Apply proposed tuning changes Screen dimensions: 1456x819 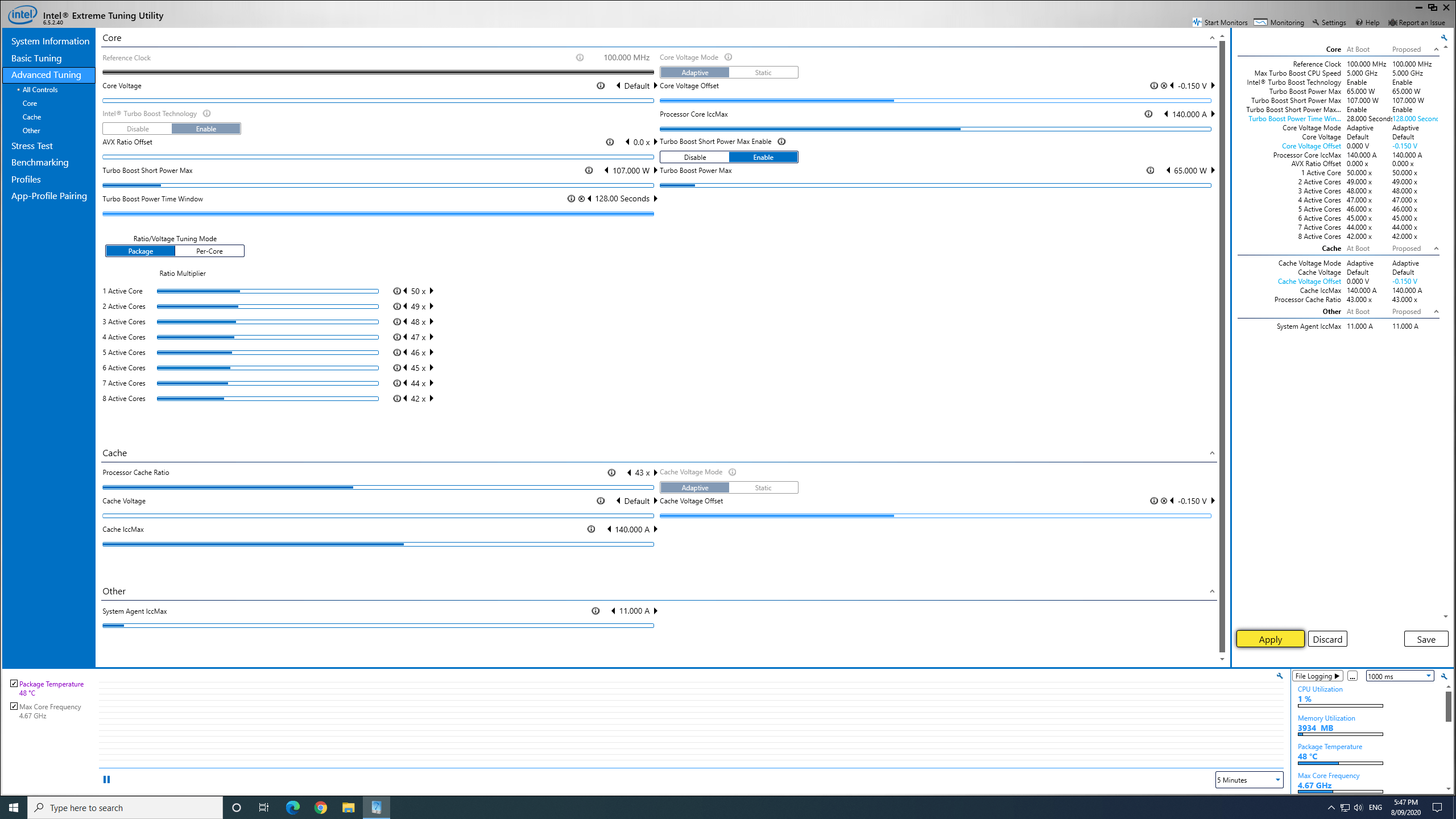click(x=1270, y=639)
